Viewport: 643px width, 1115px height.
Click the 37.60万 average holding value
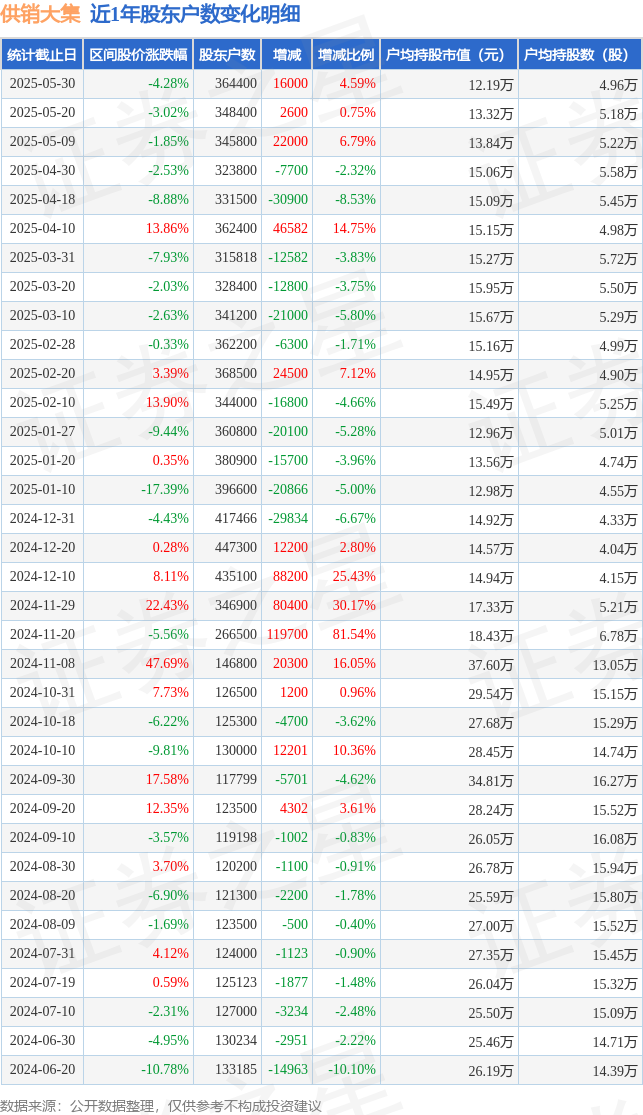490,665
